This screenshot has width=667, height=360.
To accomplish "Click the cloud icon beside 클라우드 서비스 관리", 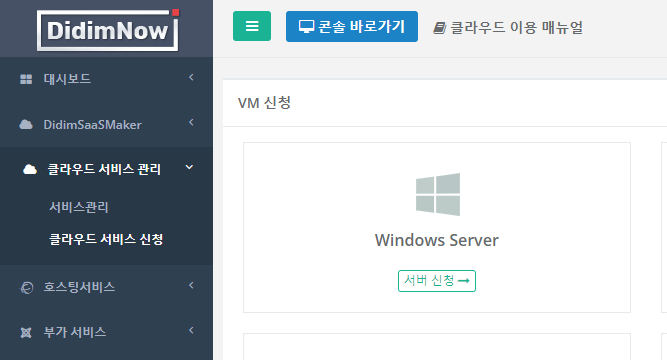I will pos(30,169).
